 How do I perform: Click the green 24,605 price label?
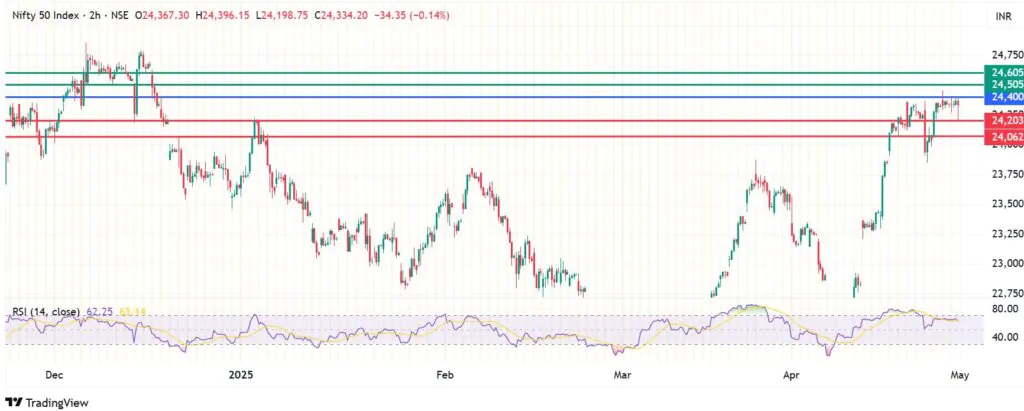coord(1003,73)
